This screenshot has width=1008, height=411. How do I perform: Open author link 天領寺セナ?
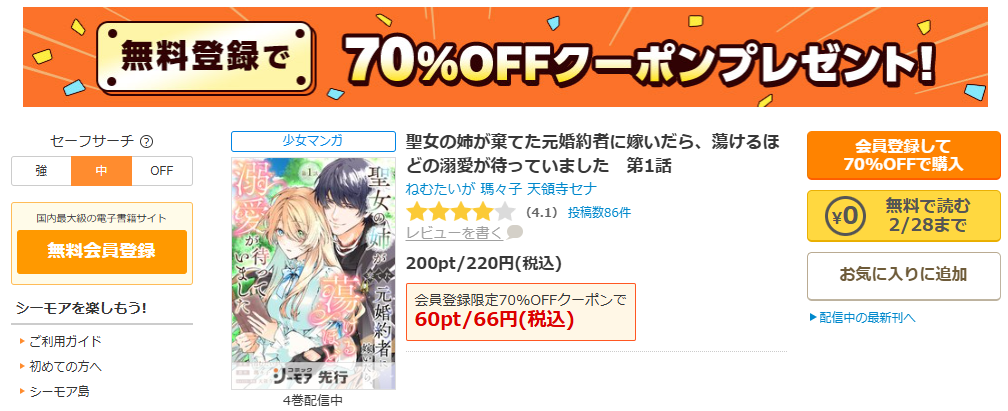(561, 189)
